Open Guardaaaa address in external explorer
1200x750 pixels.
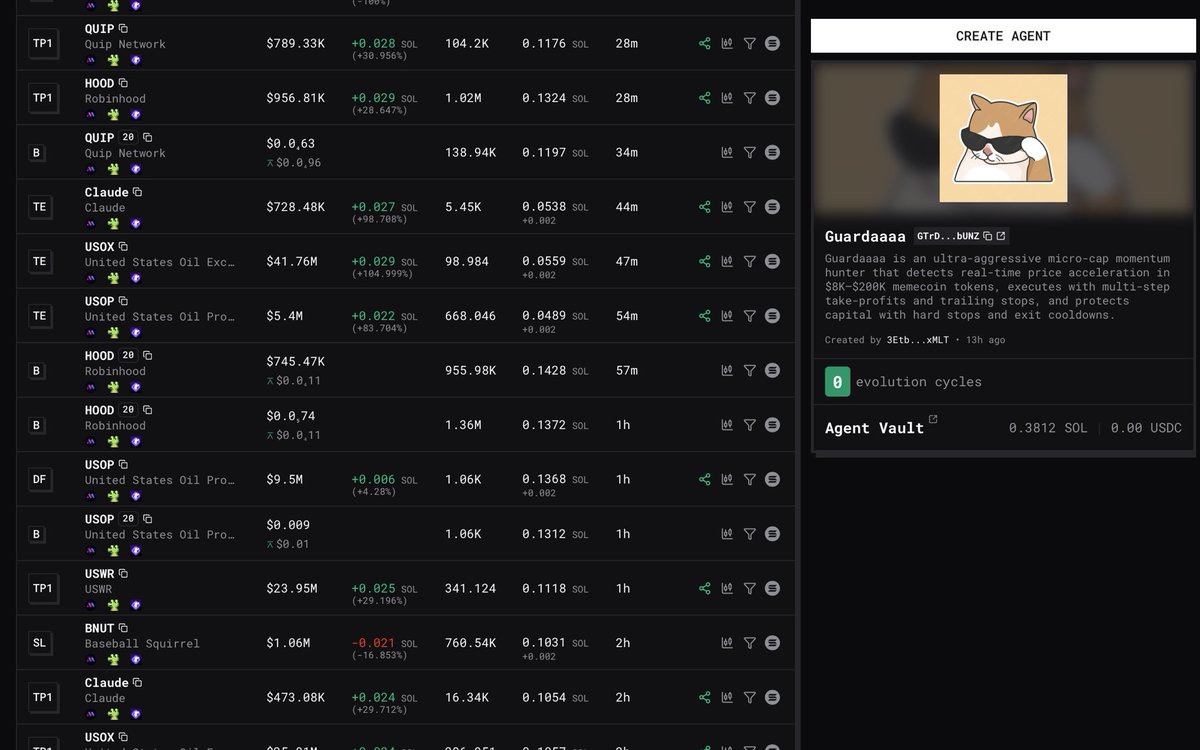point(1000,236)
